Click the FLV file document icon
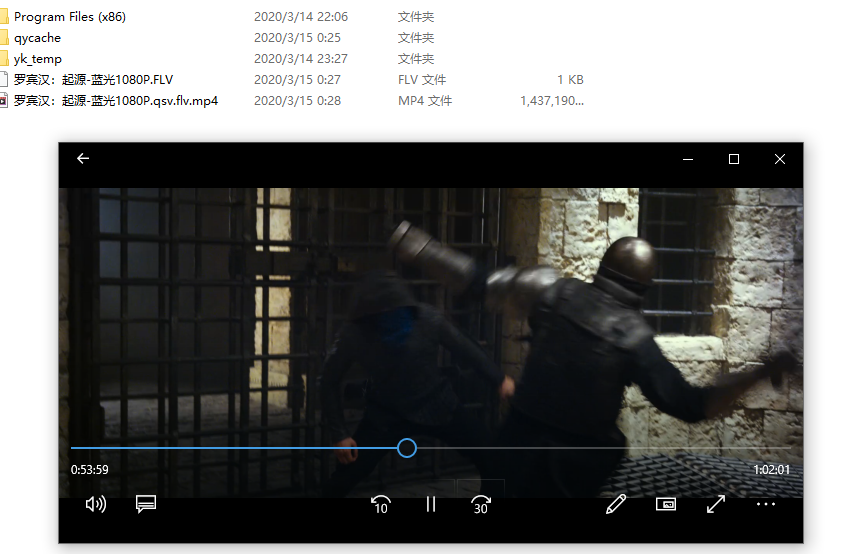The width and height of the screenshot is (843, 554). [4, 80]
